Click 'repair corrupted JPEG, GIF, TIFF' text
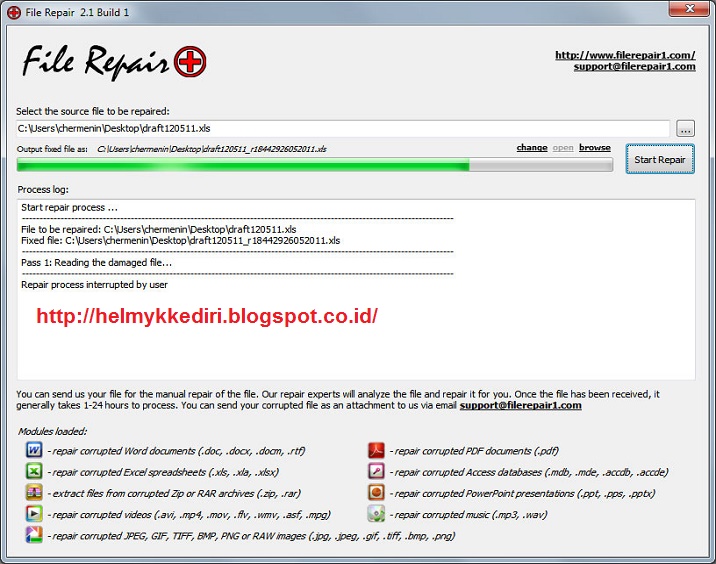The width and height of the screenshot is (716, 564). pos(252,536)
